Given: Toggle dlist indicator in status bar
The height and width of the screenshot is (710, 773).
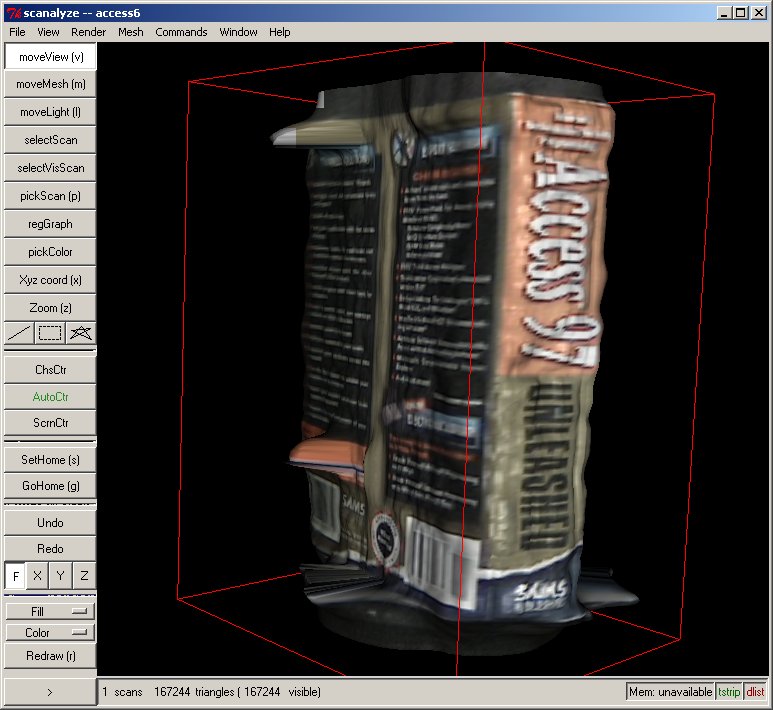Looking at the screenshot, I should (755, 692).
